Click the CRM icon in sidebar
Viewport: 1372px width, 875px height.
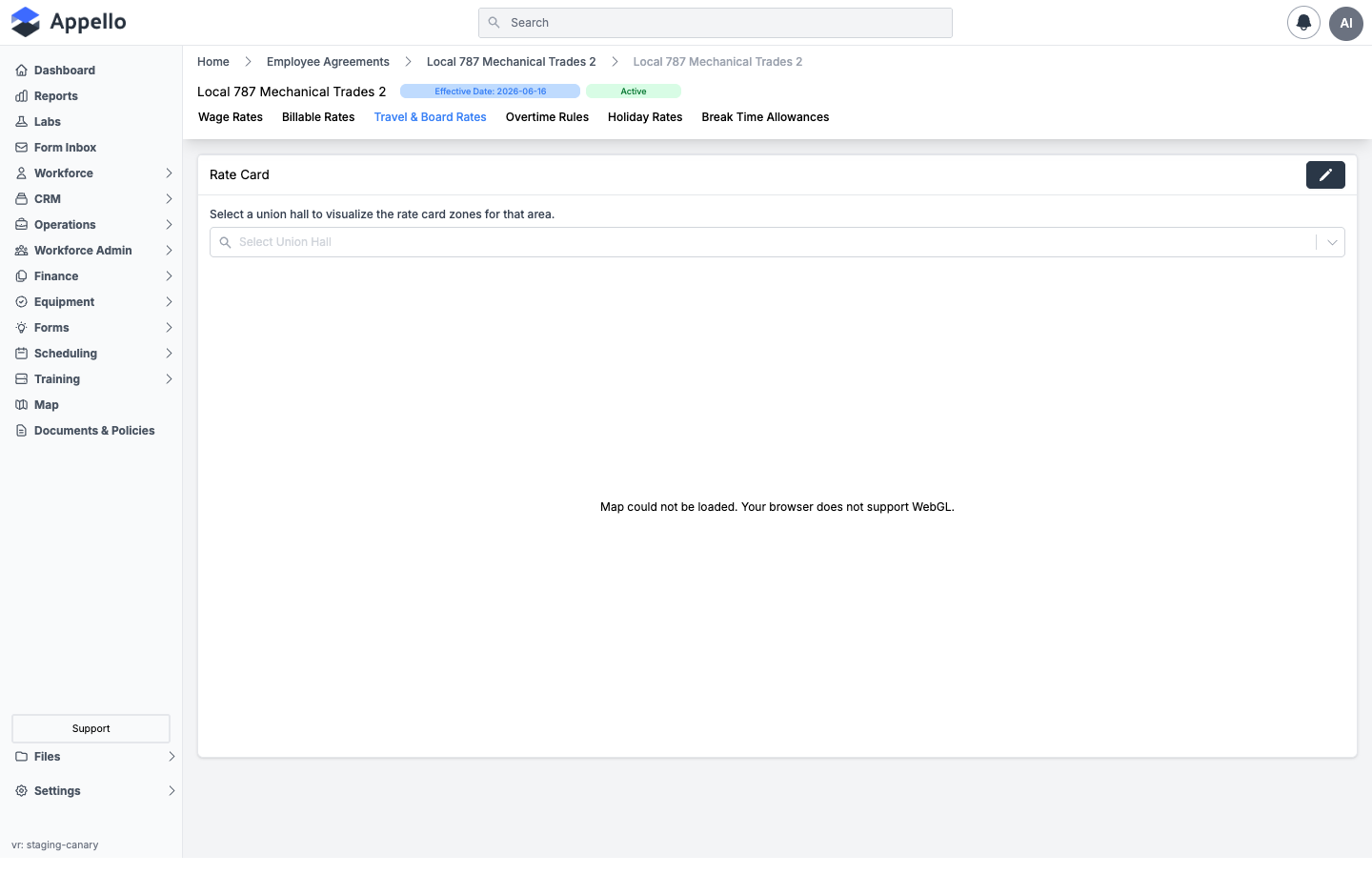coord(21,199)
